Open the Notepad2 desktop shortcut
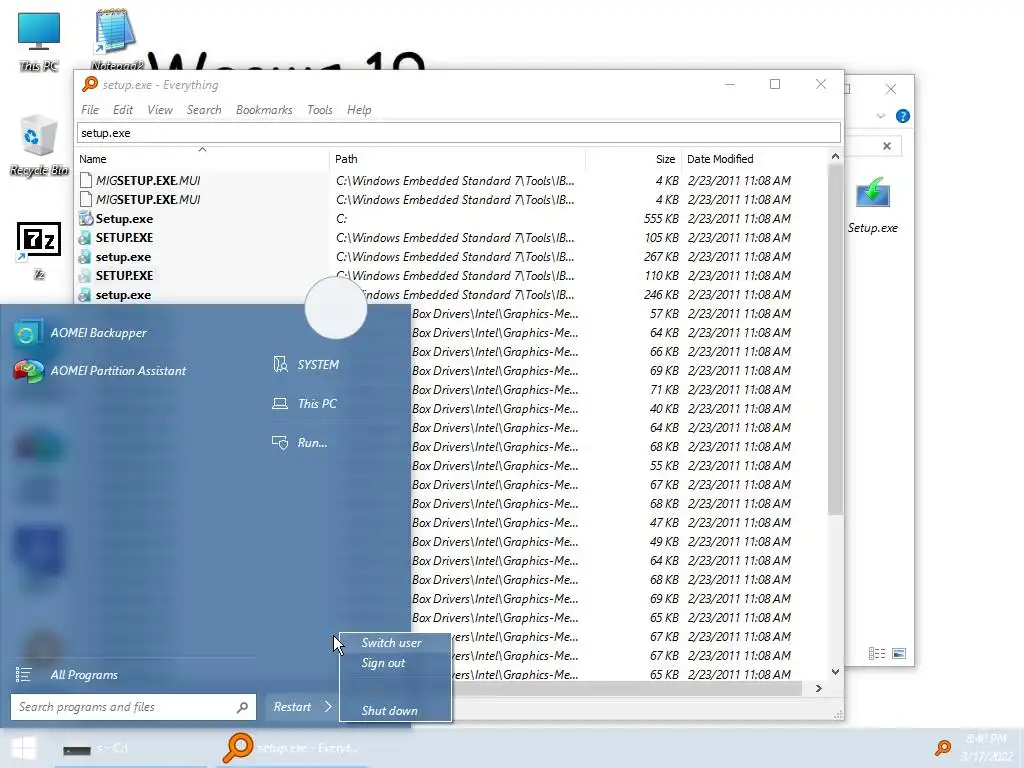 (x=116, y=40)
